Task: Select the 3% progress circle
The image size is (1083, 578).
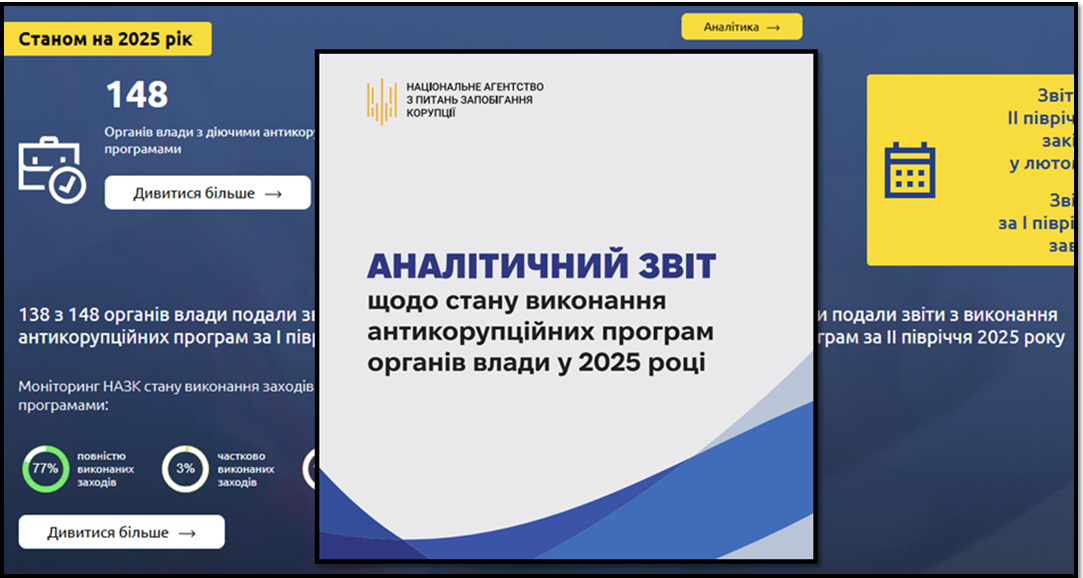Action: tap(185, 469)
